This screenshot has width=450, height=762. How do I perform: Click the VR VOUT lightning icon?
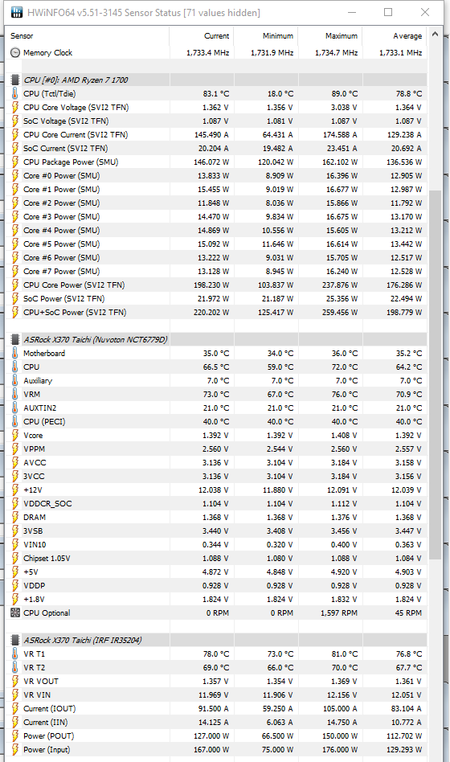[x=16, y=681]
